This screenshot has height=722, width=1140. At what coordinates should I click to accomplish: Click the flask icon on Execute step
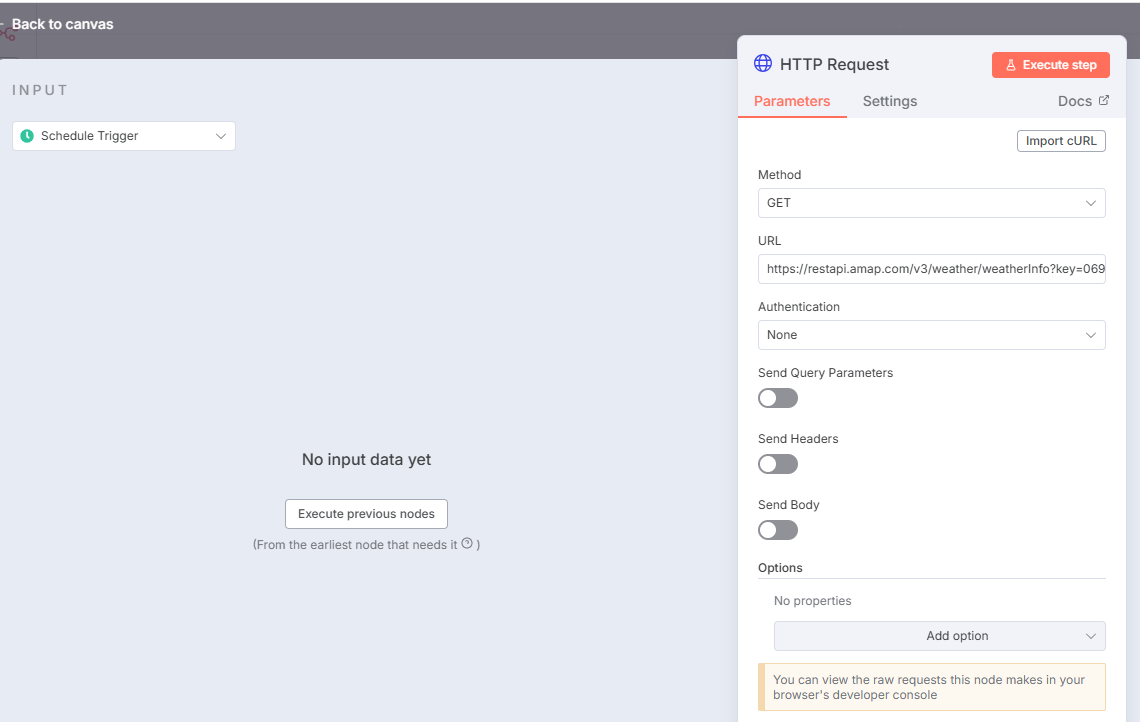click(1011, 65)
